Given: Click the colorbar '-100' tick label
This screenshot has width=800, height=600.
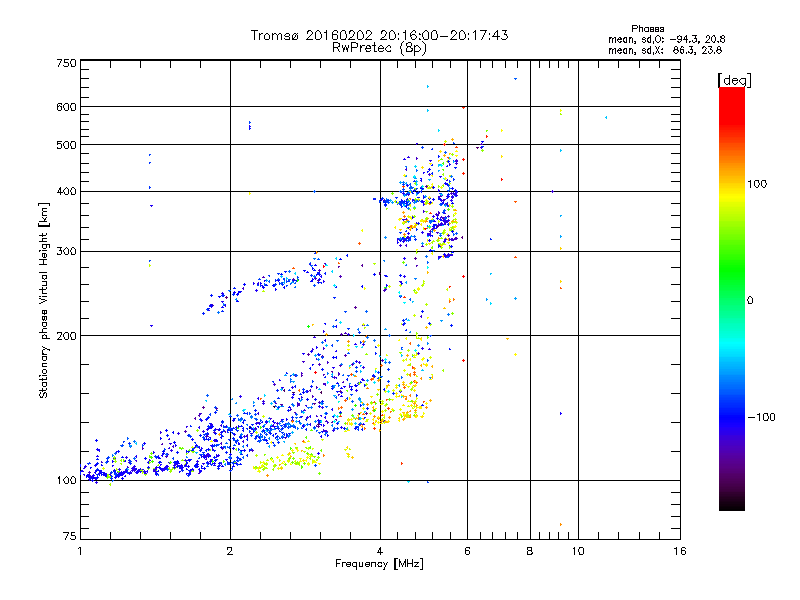Looking at the screenshot, I should click(761, 417).
